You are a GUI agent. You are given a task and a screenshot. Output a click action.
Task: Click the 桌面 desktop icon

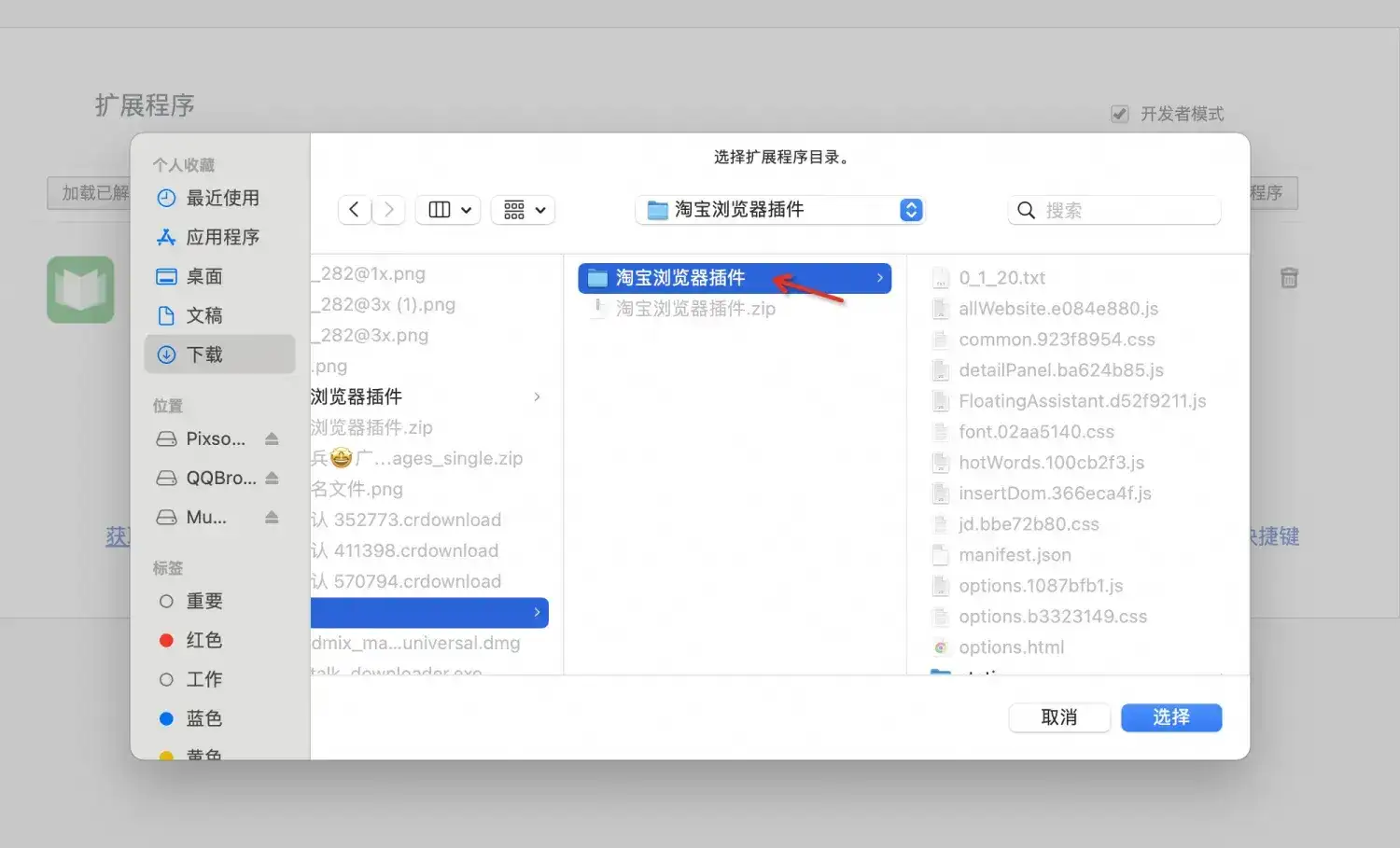click(x=166, y=276)
